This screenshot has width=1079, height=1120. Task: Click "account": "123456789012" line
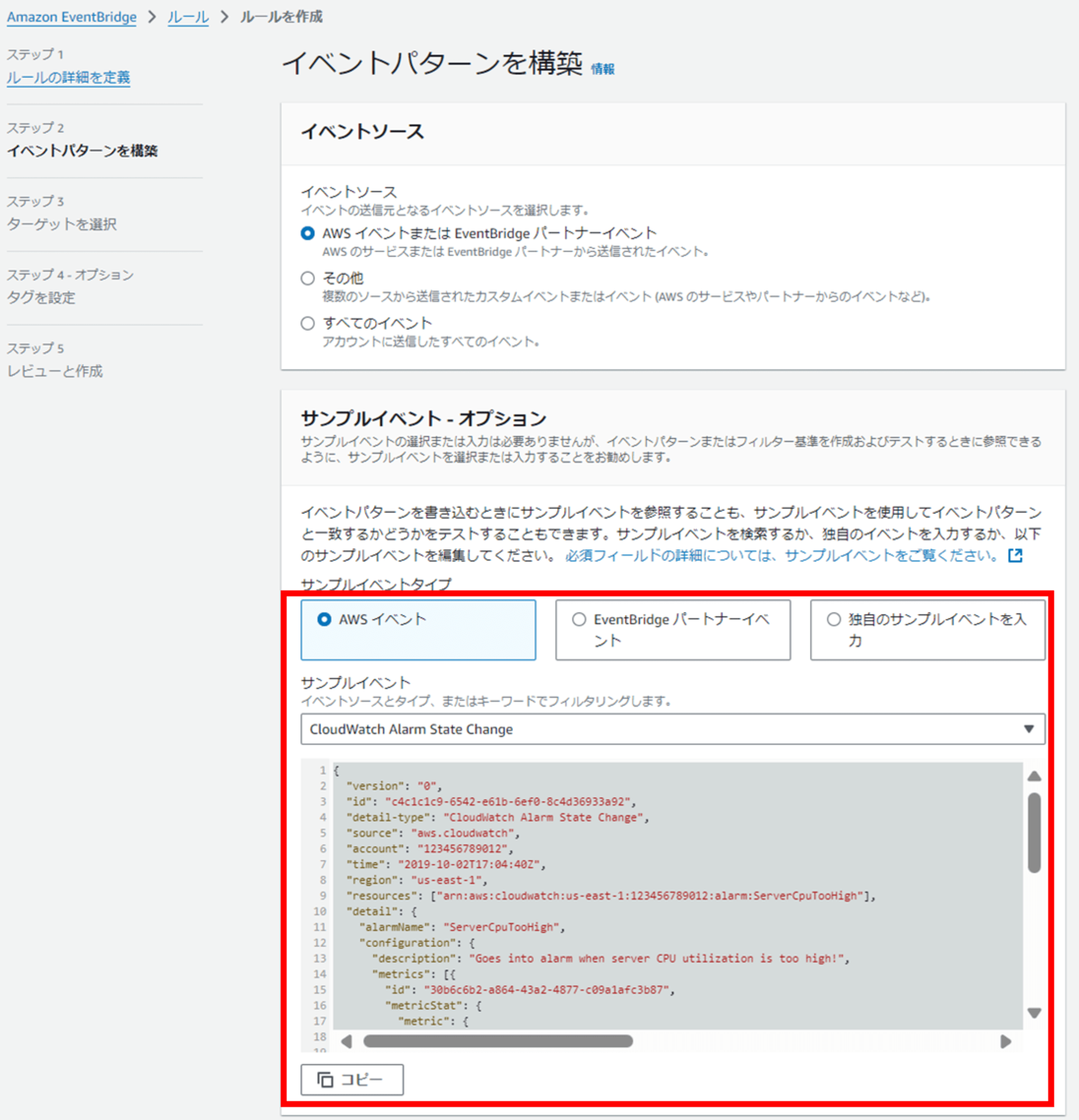(x=430, y=848)
